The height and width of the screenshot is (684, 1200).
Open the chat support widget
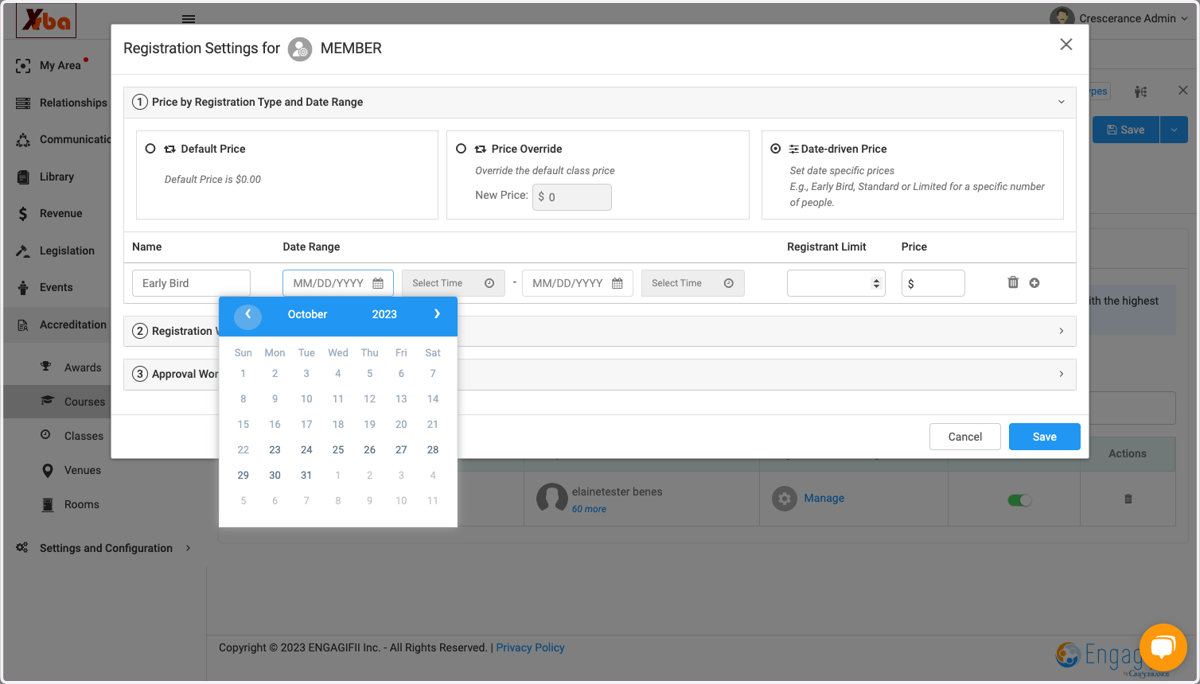[x=1162, y=647]
